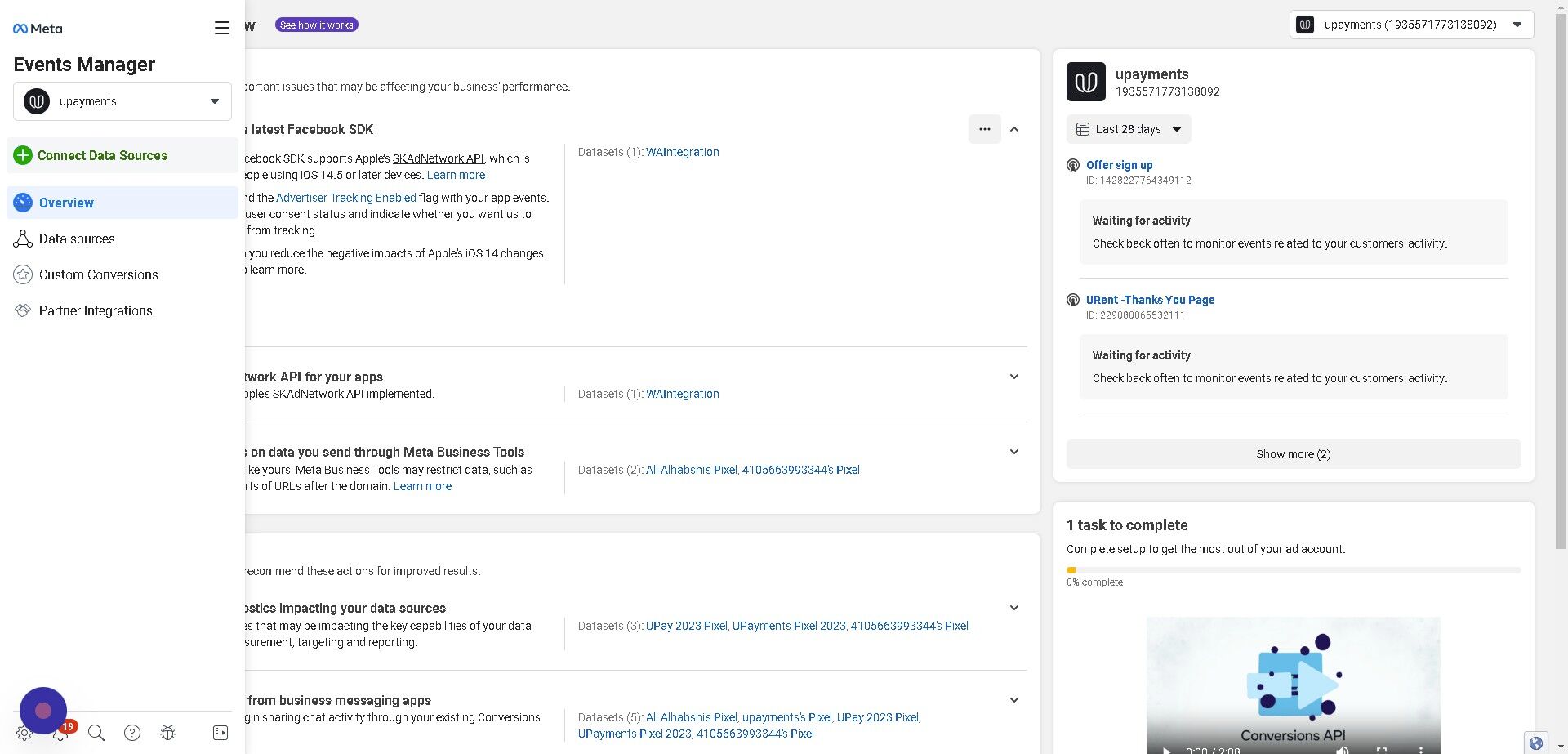The height and width of the screenshot is (754, 1568).
Task: Open the hamburger menu beside Meta logo
Action: coord(221,28)
